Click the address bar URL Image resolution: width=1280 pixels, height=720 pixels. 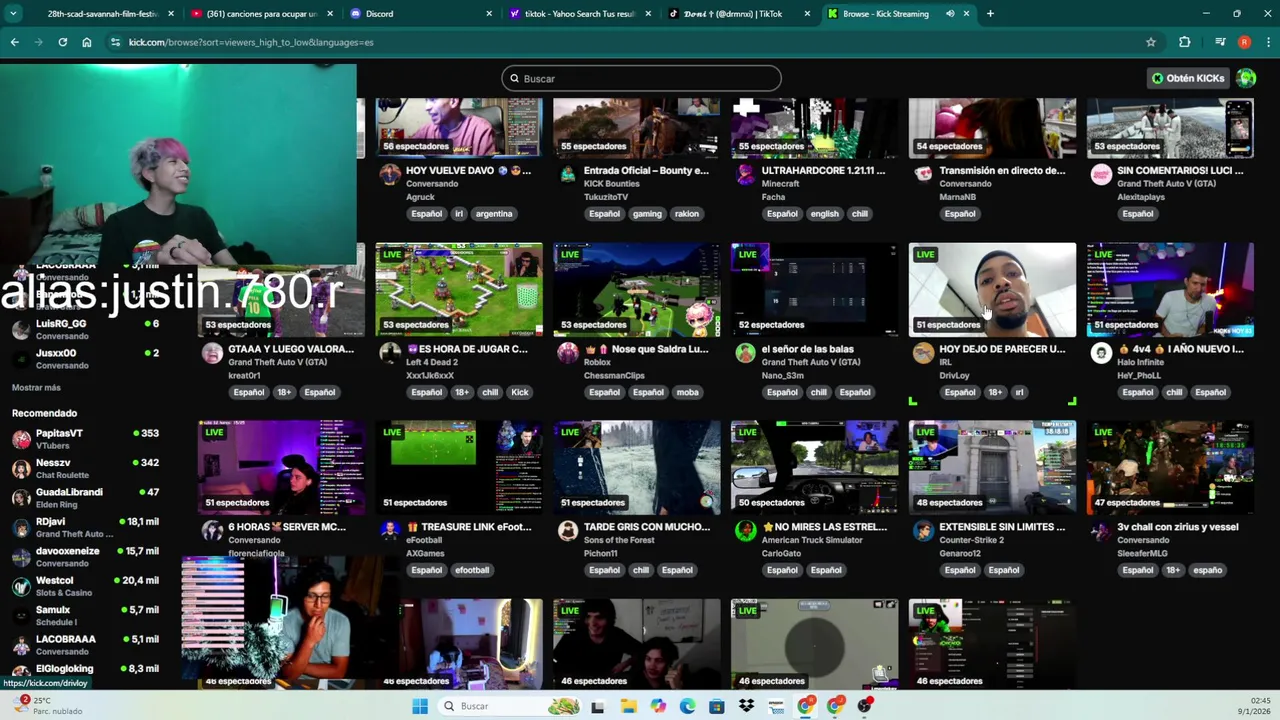251,42
